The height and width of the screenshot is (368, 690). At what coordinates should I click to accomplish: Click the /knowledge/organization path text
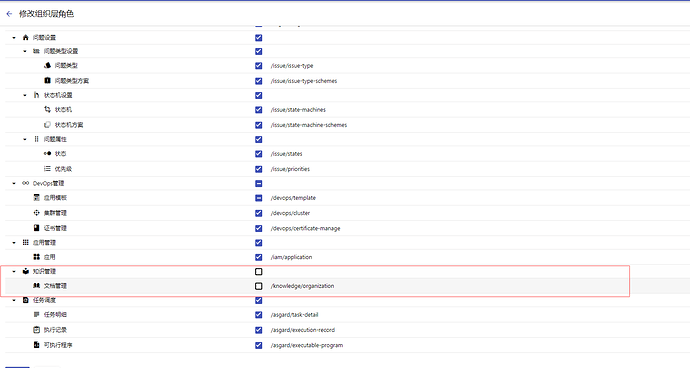click(302, 286)
